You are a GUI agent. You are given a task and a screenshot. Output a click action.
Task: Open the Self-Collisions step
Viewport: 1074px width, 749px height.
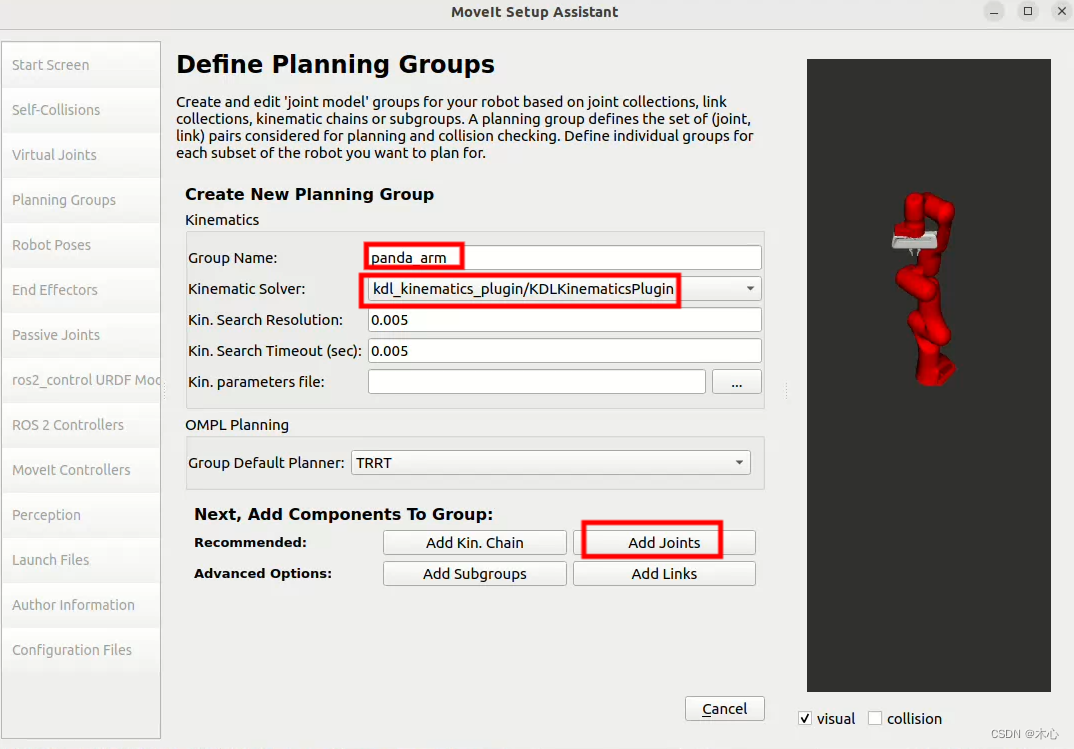tap(81, 110)
